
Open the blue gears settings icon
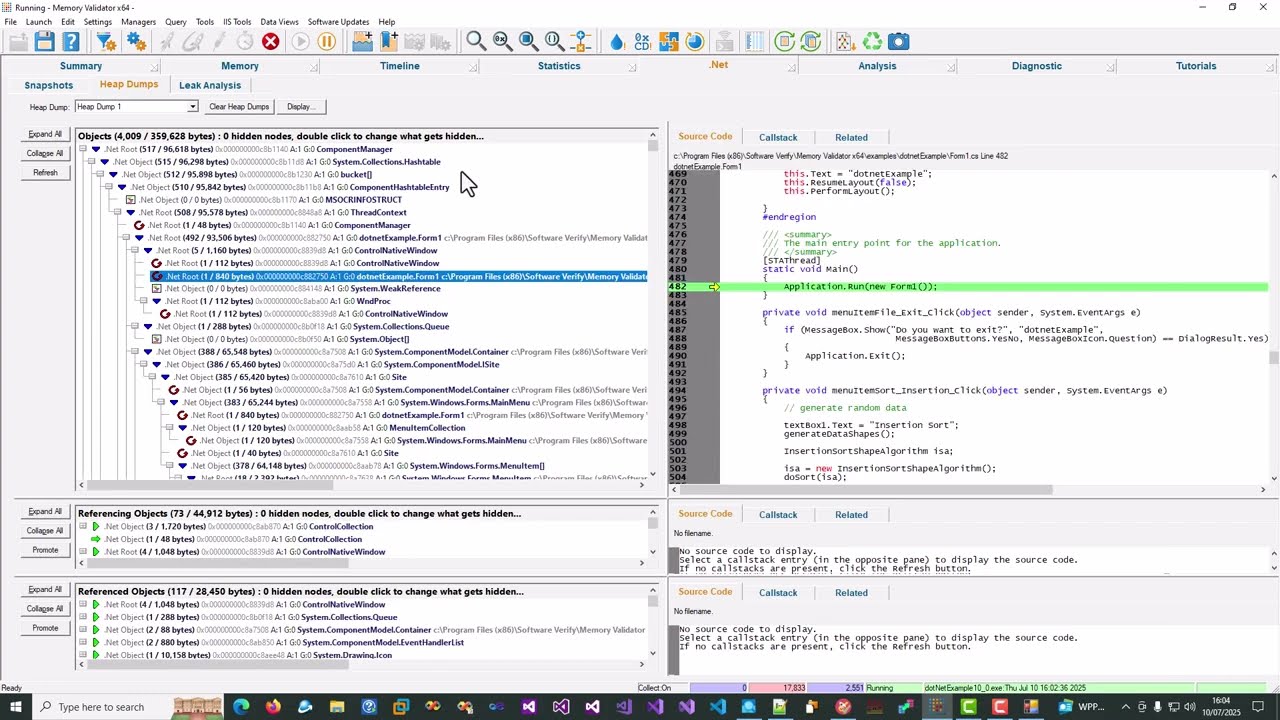136,41
